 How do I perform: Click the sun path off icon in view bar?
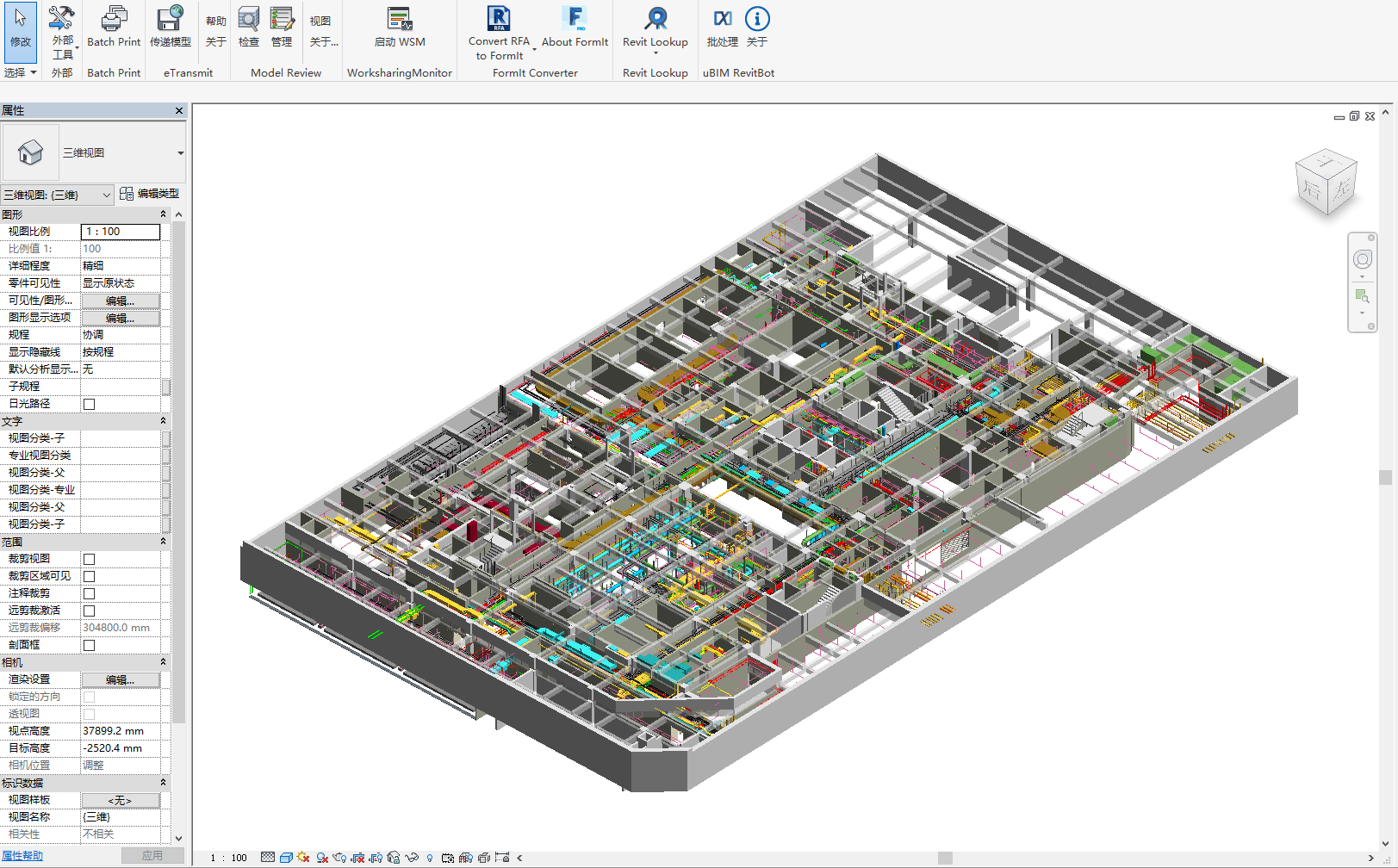click(303, 858)
